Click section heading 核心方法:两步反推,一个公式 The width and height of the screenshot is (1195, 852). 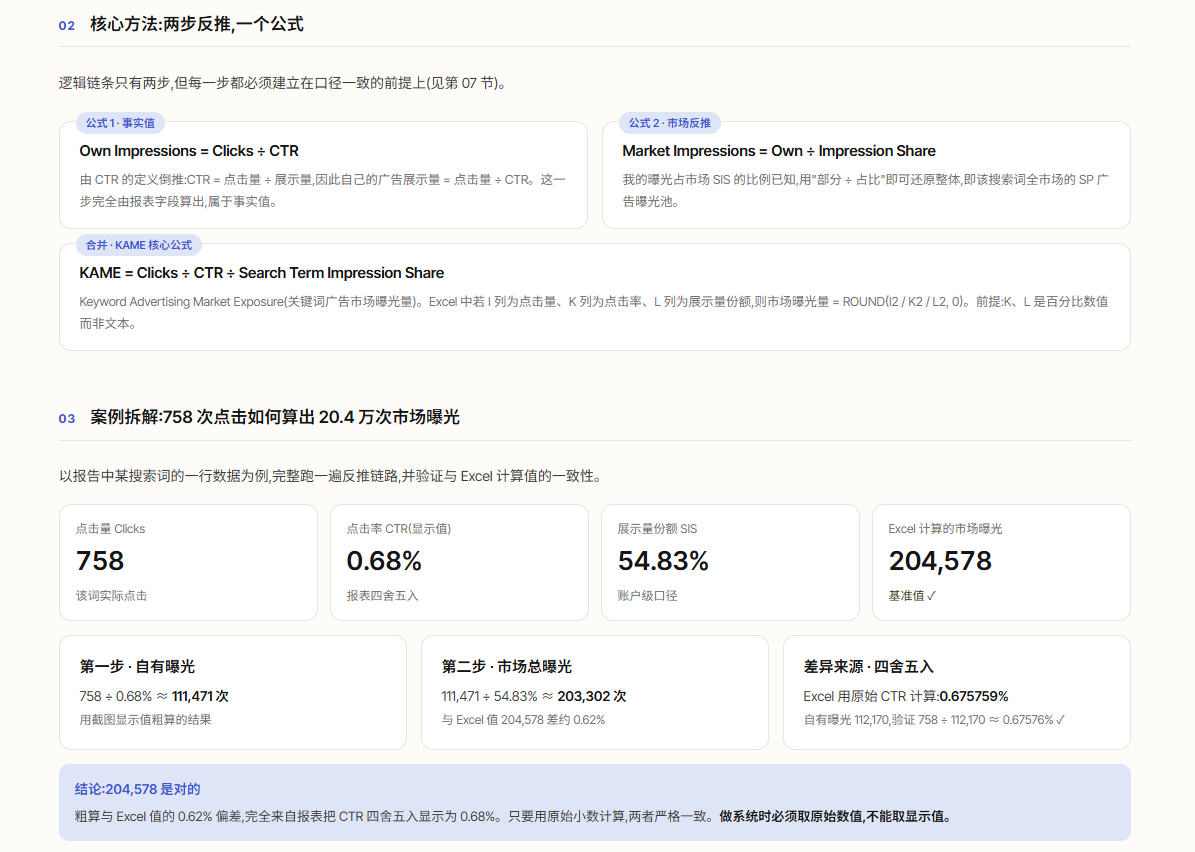pyautogui.click(x=197, y=24)
